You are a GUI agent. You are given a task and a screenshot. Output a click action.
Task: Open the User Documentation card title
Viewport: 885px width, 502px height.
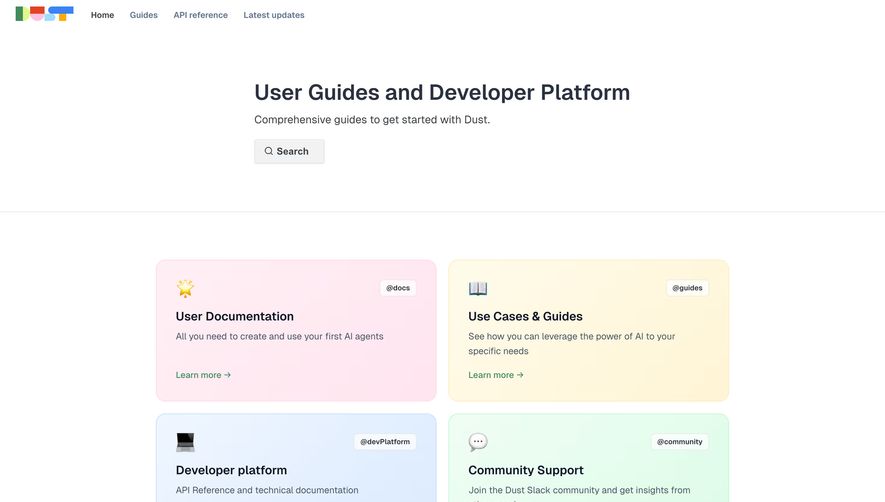pos(235,316)
